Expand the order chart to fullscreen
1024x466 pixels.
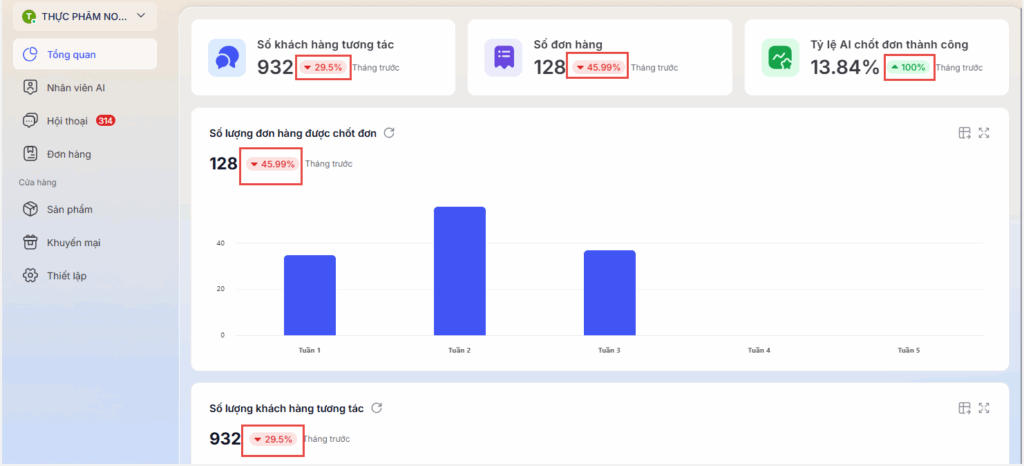point(984,133)
